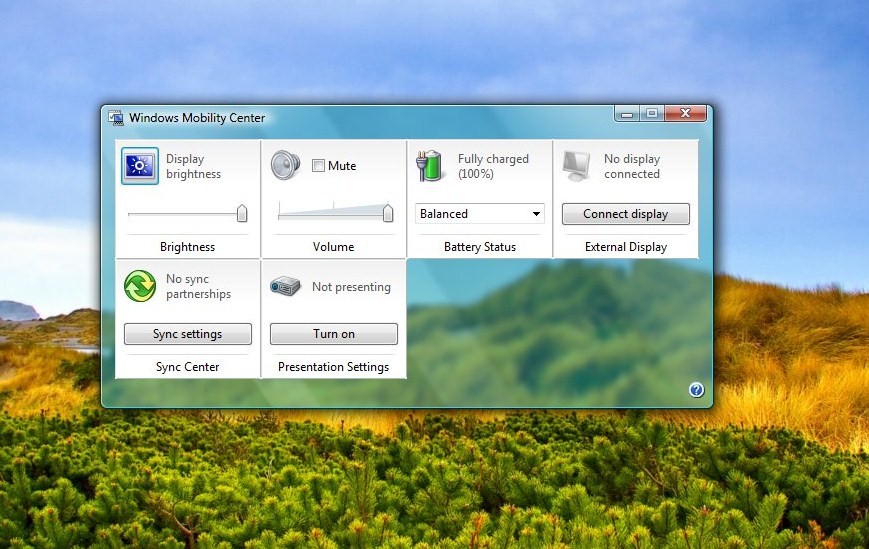The height and width of the screenshot is (549, 869).
Task: Click the 'No display connected' text
Action: point(632,166)
